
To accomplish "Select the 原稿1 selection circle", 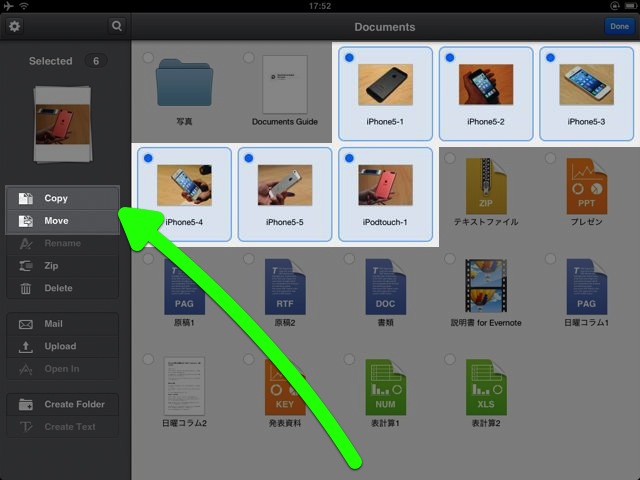I will pos(148,258).
